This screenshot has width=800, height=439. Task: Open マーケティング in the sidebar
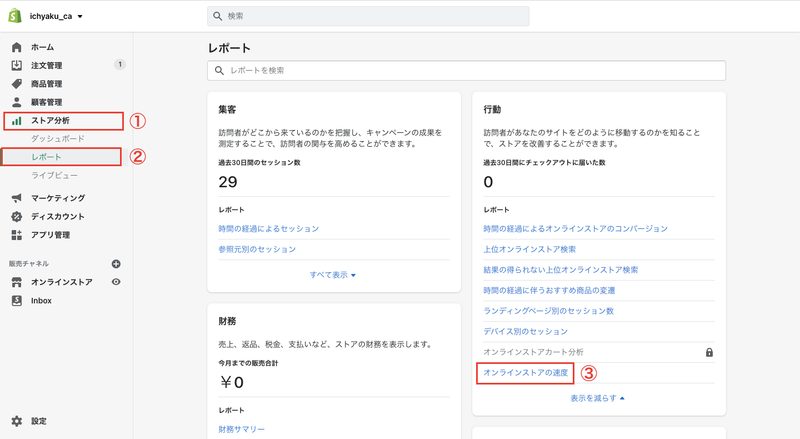coord(58,198)
